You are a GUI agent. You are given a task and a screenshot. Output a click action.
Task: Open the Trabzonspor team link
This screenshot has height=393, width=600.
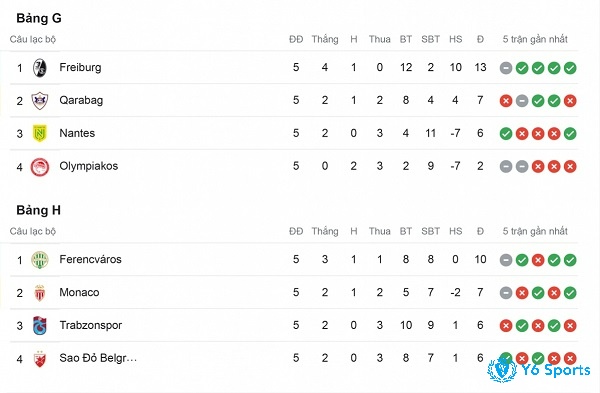[91, 325]
